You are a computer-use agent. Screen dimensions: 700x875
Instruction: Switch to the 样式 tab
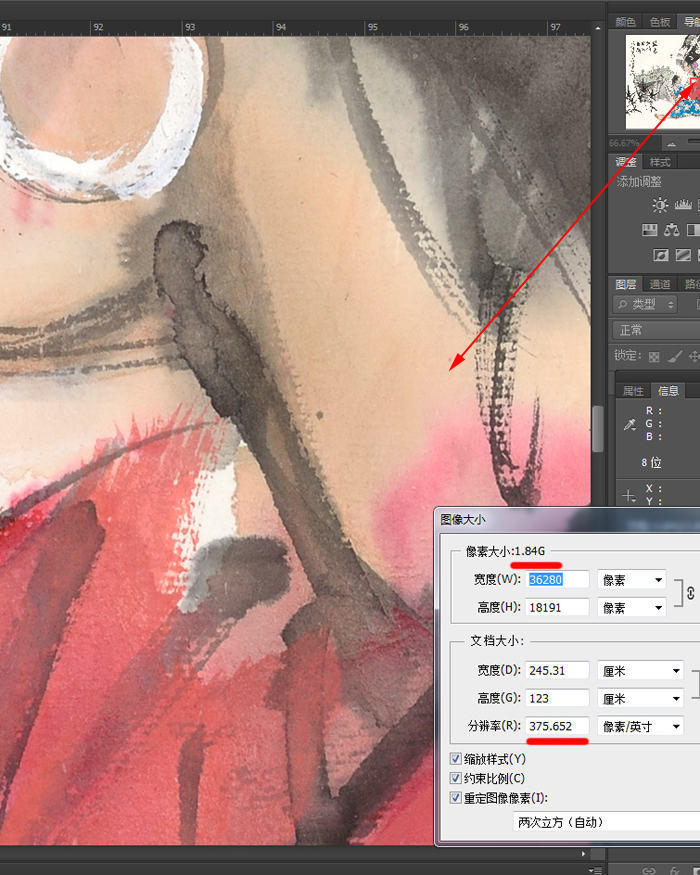[x=660, y=162]
